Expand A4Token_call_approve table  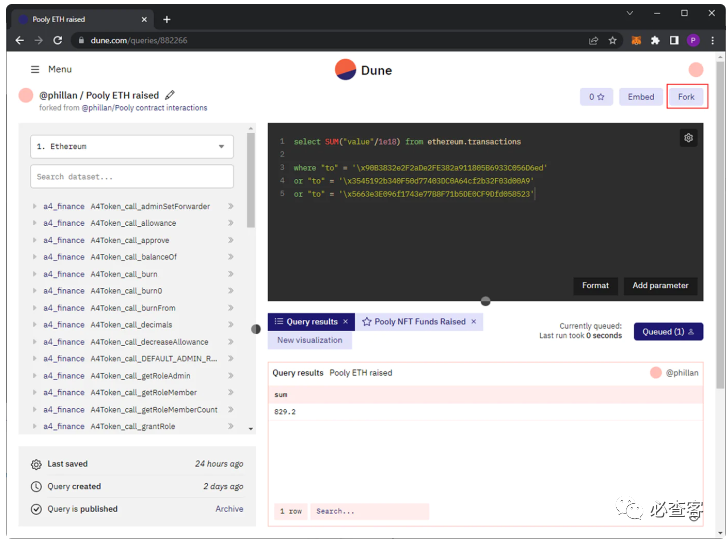point(34,240)
